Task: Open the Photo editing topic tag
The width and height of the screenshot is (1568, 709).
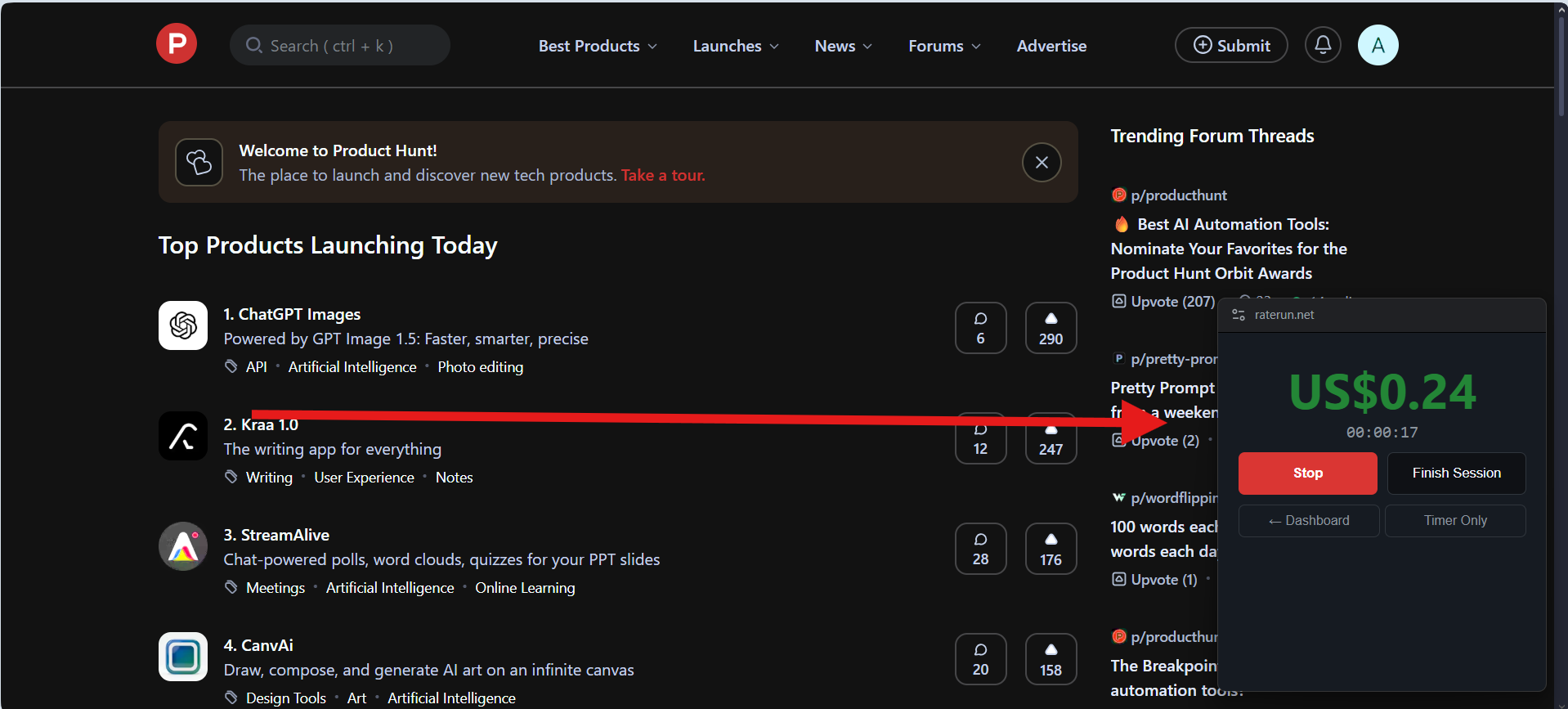Action: point(481,367)
